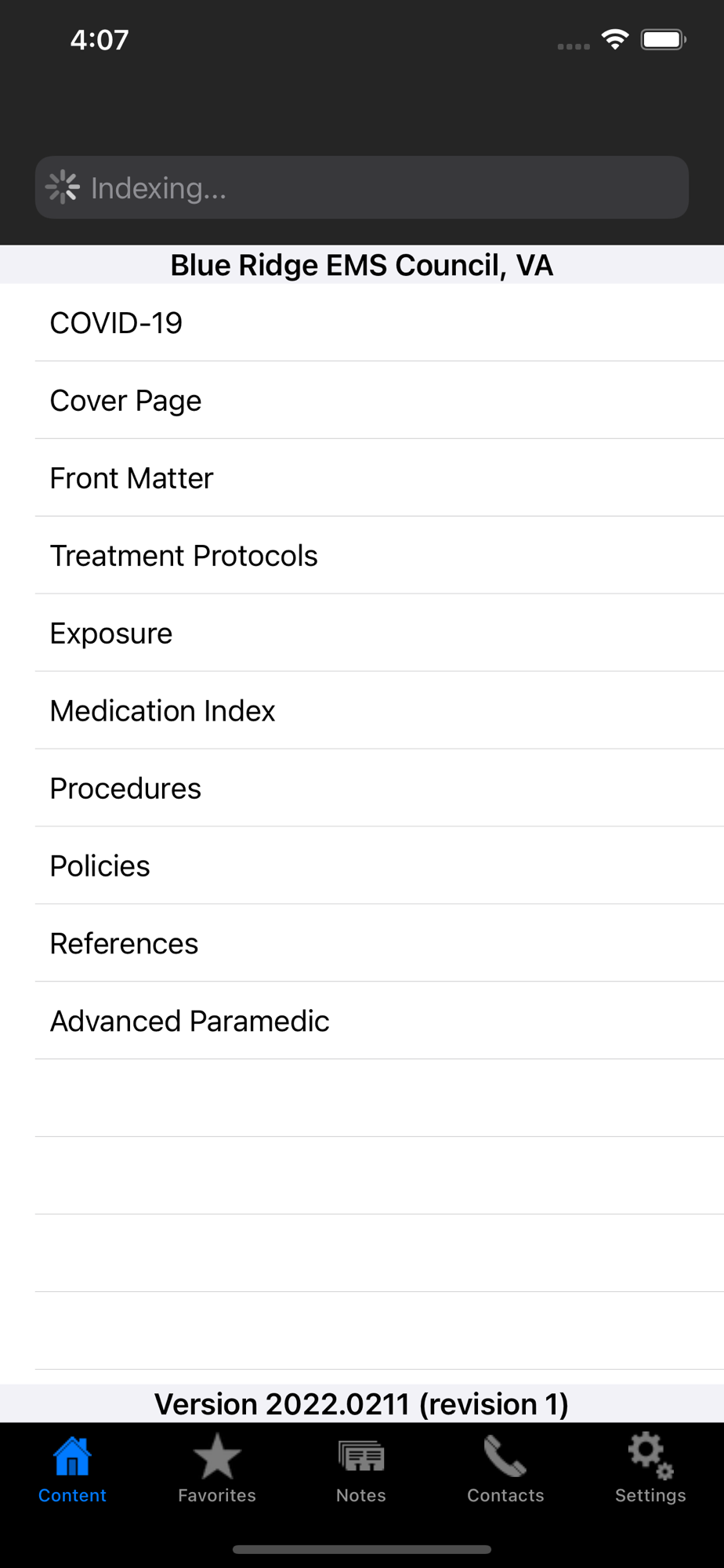Tap the Version 2022.0211 footer text
Screen dimensions: 724x1568
361,1404
